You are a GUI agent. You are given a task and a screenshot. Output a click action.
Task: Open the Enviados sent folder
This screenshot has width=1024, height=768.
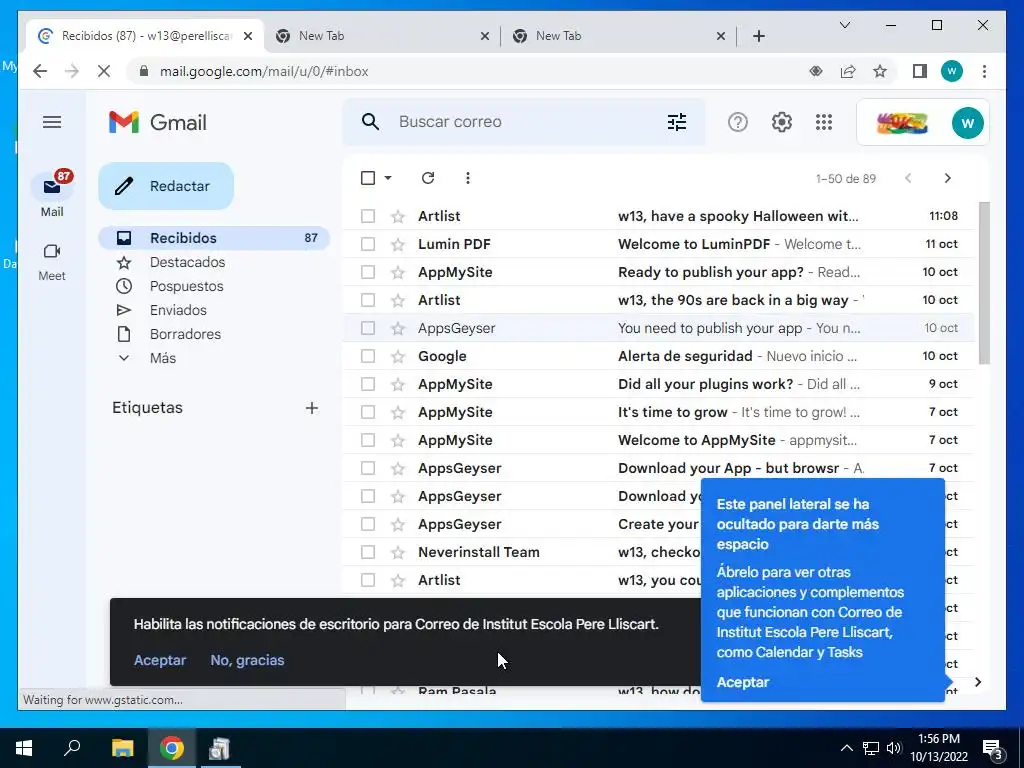point(178,310)
